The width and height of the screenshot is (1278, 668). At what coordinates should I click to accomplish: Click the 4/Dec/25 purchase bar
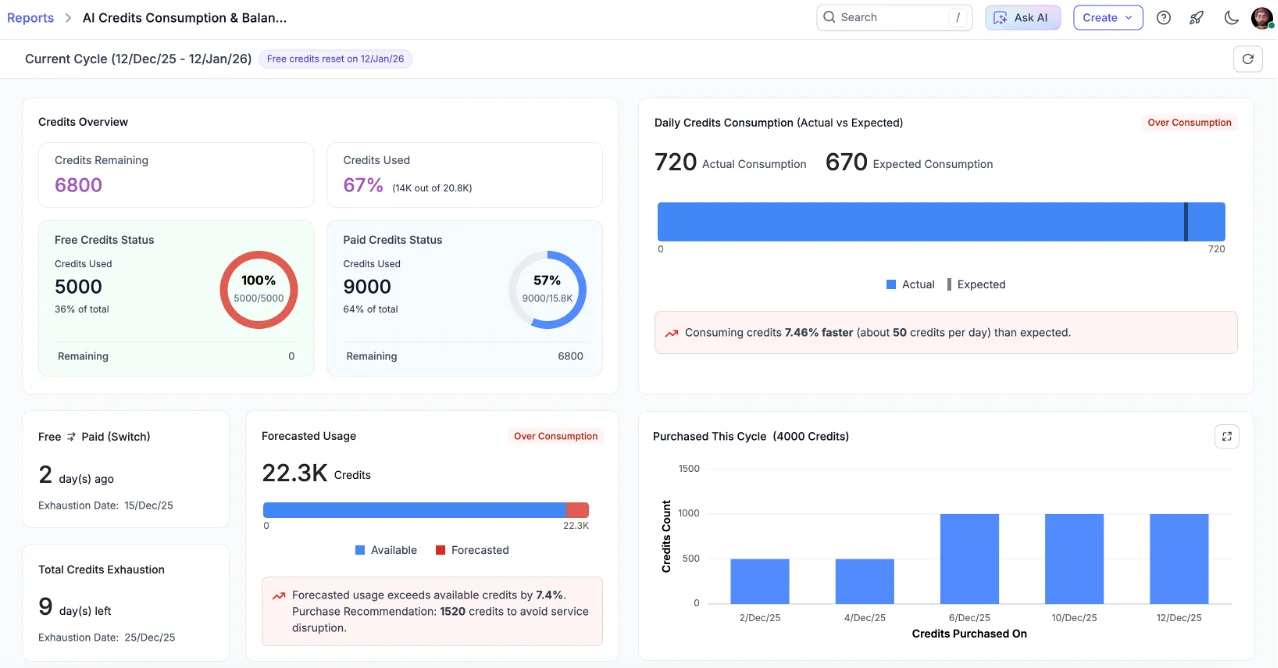(x=865, y=581)
